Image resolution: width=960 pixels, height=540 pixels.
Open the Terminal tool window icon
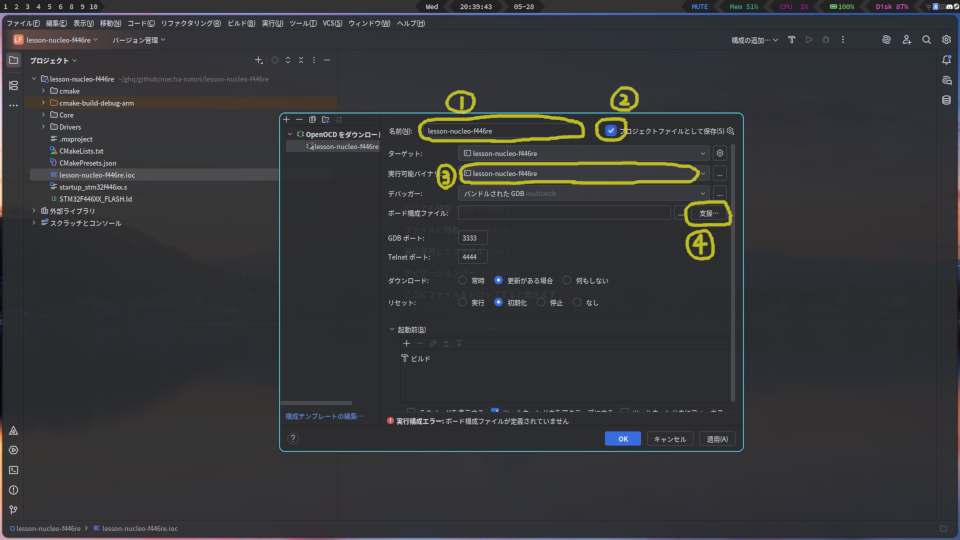pyautogui.click(x=13, y=470)
